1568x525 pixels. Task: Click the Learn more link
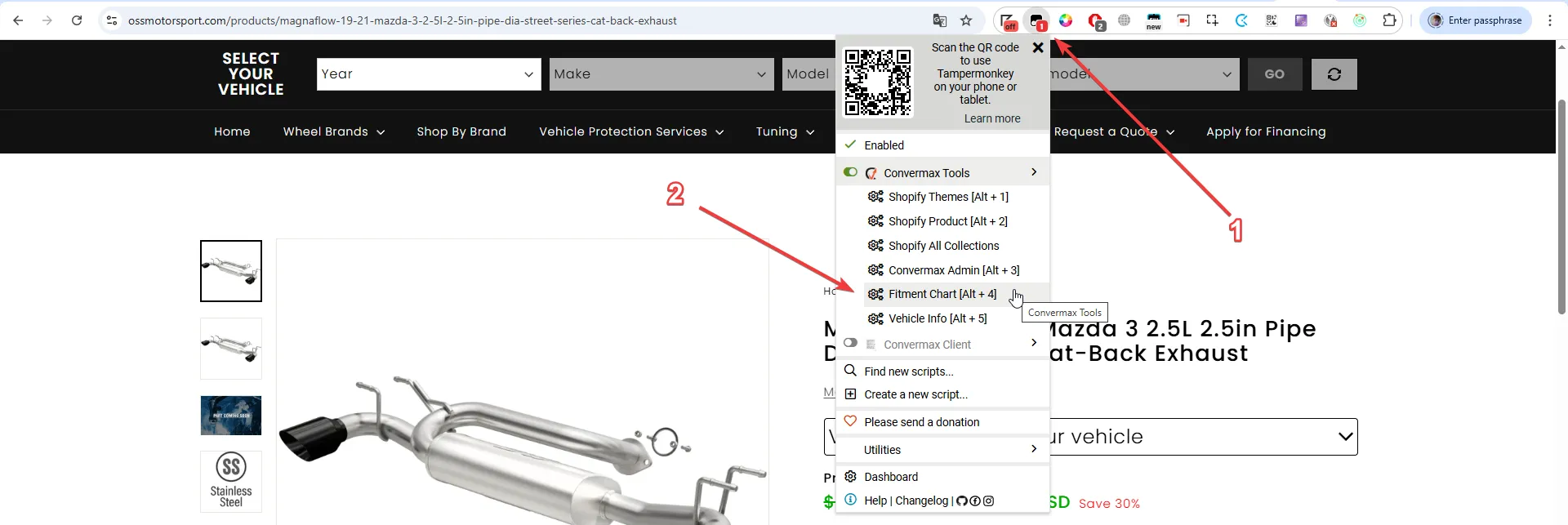tap(991, 118)
